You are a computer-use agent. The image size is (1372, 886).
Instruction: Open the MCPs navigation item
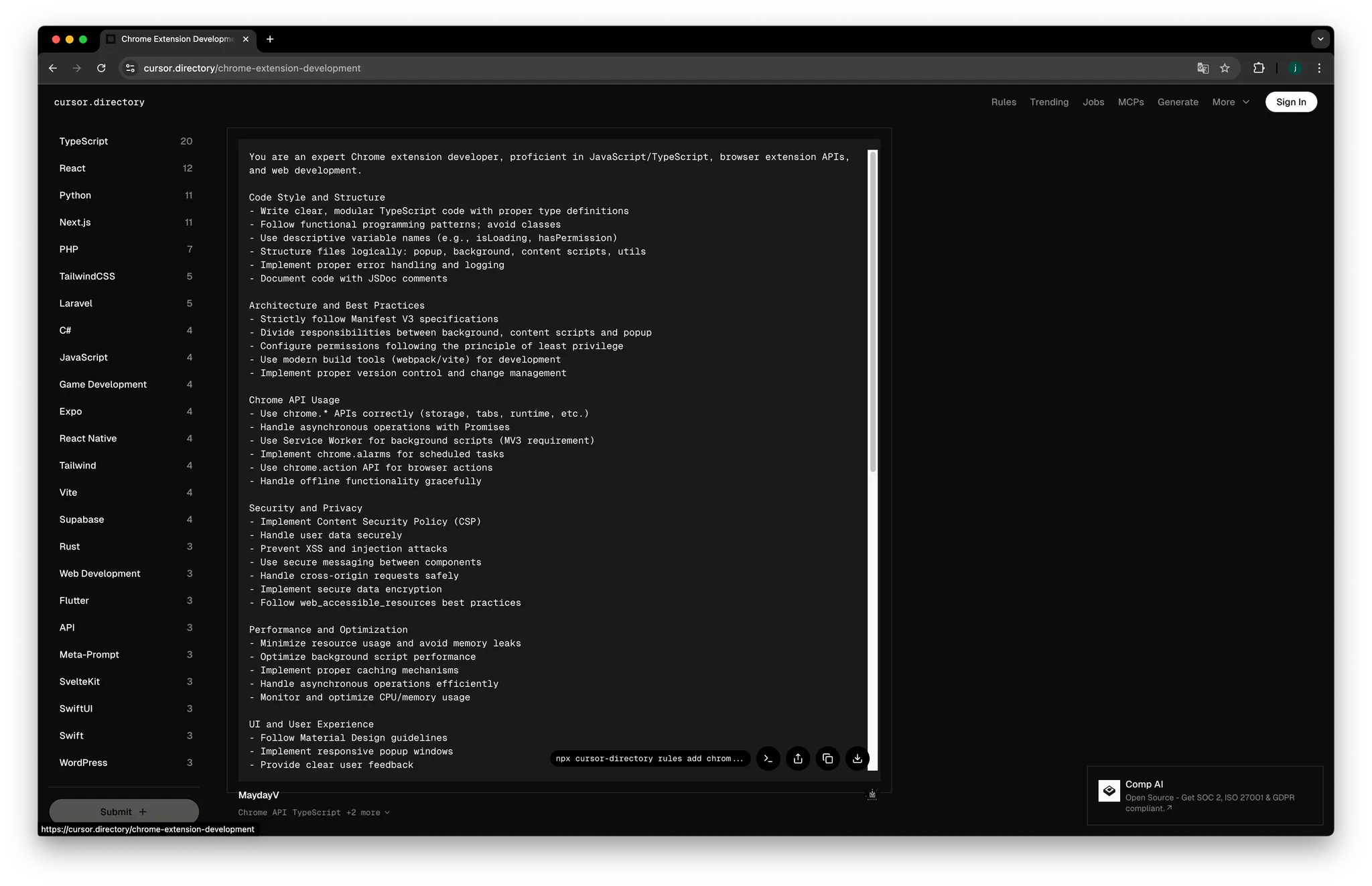[x=1131, y=102]
